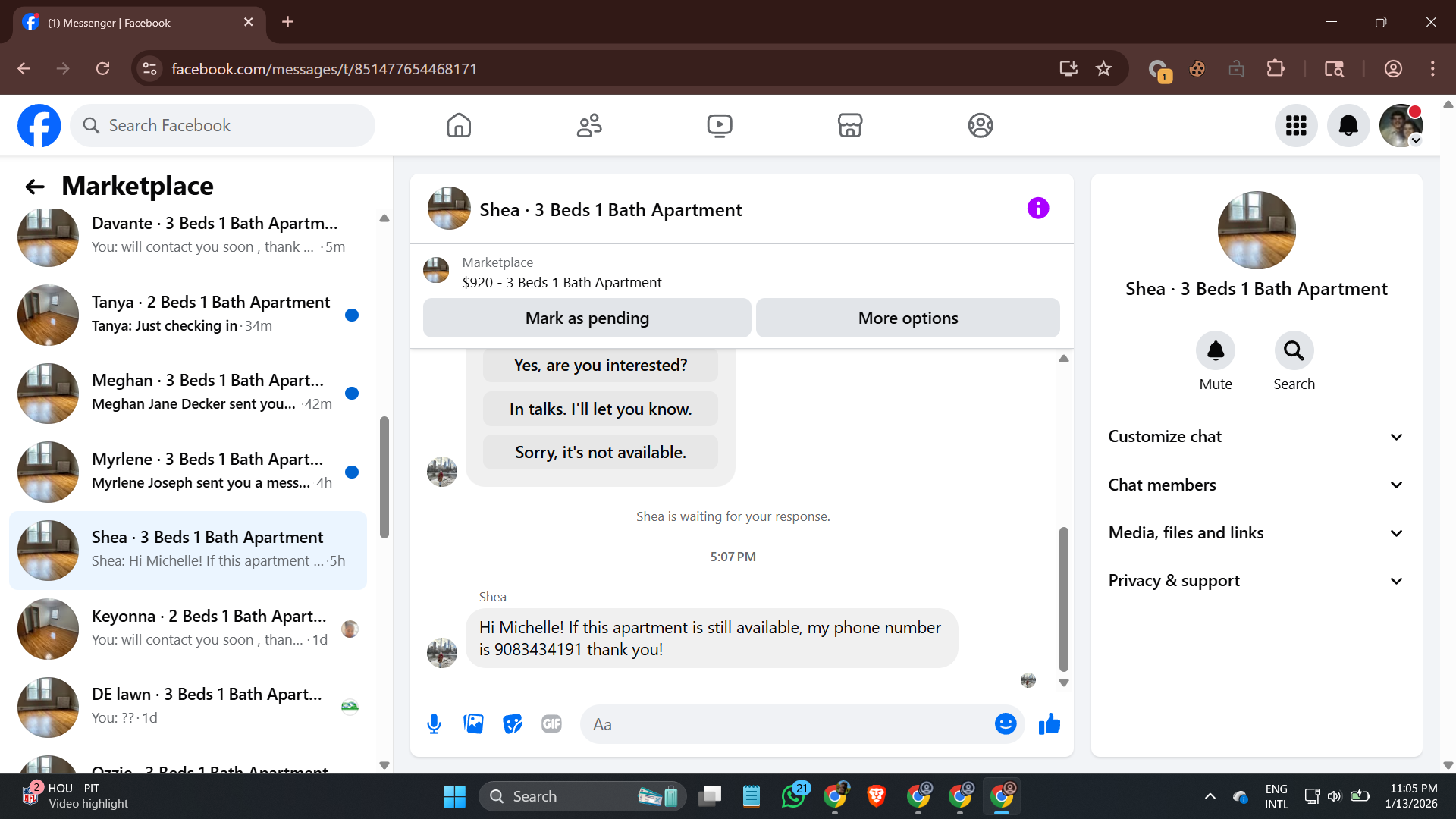Expand Media, files and links
Viewport: 1456px width, 819px height.
pos(1256,532)
